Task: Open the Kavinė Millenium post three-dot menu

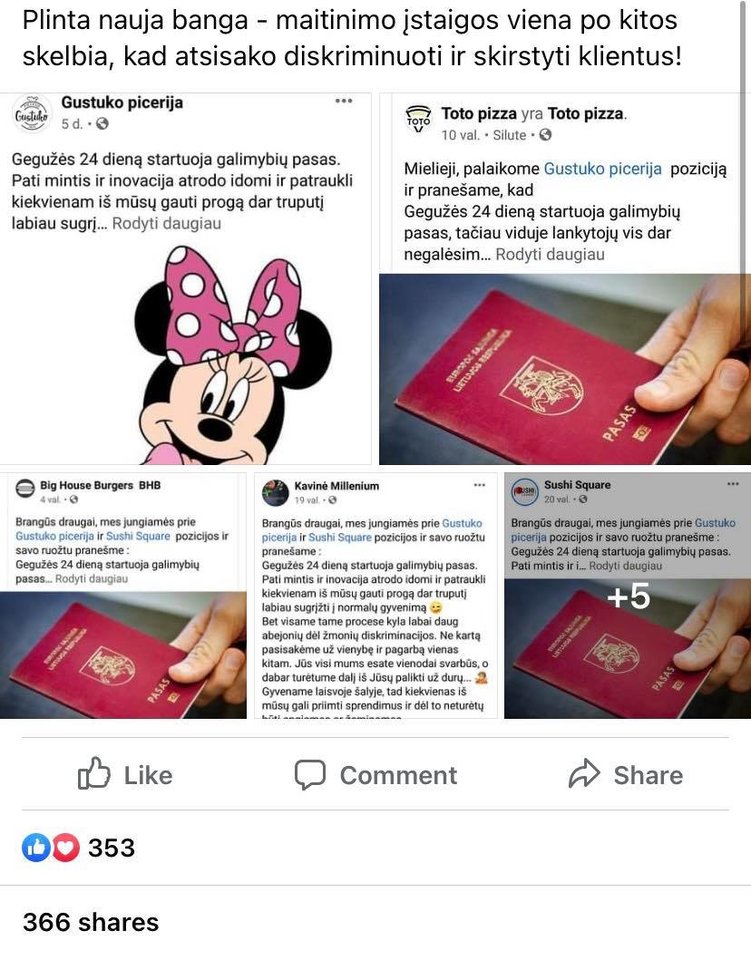Action: pyautogui.click(x=480, y=485)
